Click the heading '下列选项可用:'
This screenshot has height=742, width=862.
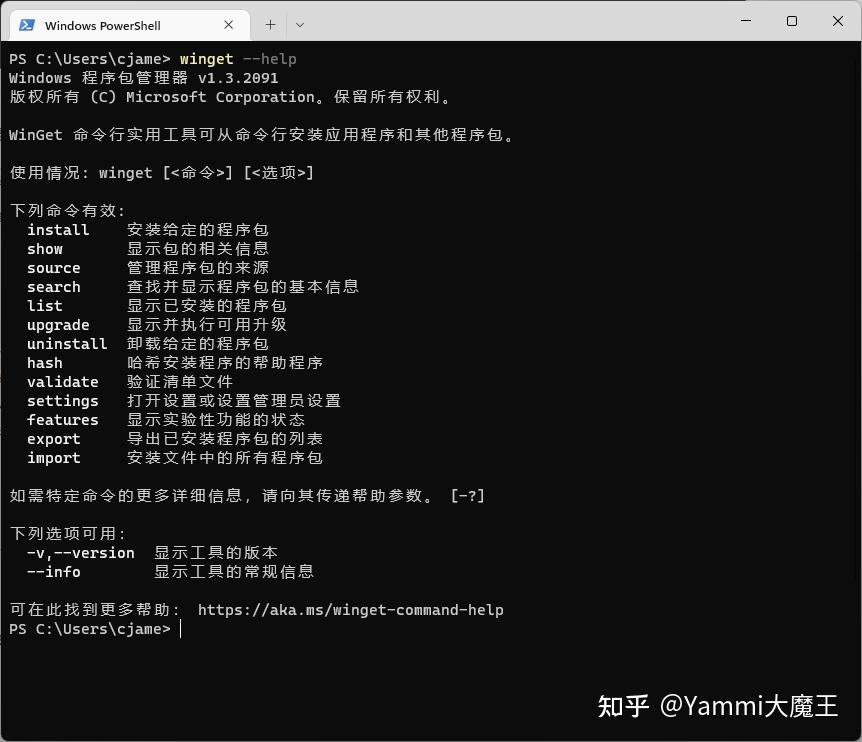coord(68,534)
